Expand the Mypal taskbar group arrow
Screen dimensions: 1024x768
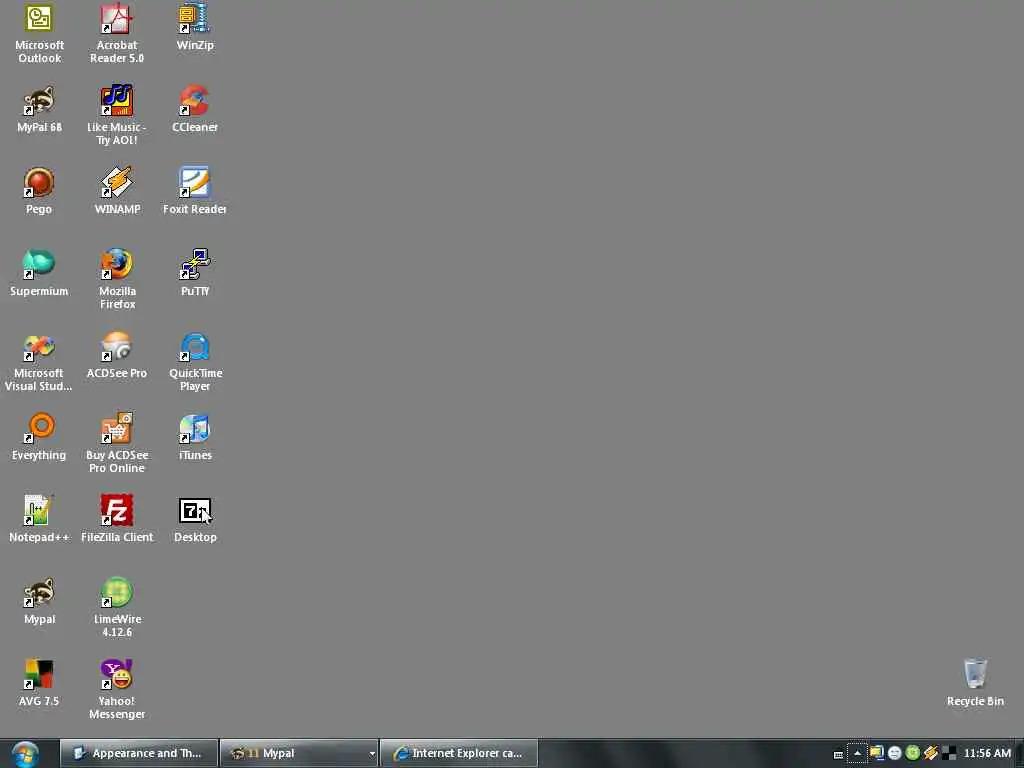372,754
